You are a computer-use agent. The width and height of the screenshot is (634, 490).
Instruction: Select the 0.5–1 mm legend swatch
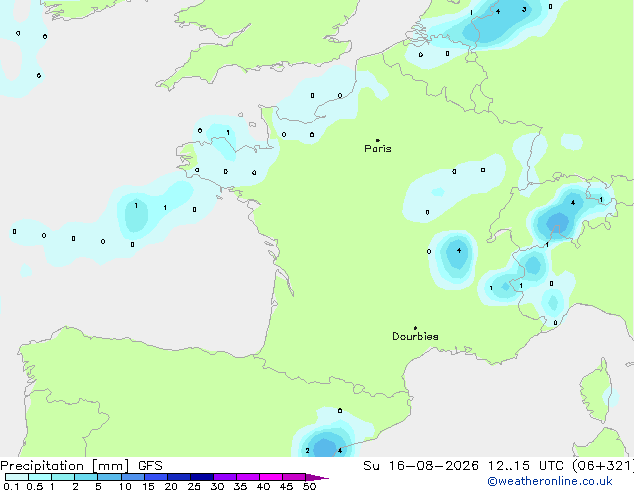pos(40,477)
